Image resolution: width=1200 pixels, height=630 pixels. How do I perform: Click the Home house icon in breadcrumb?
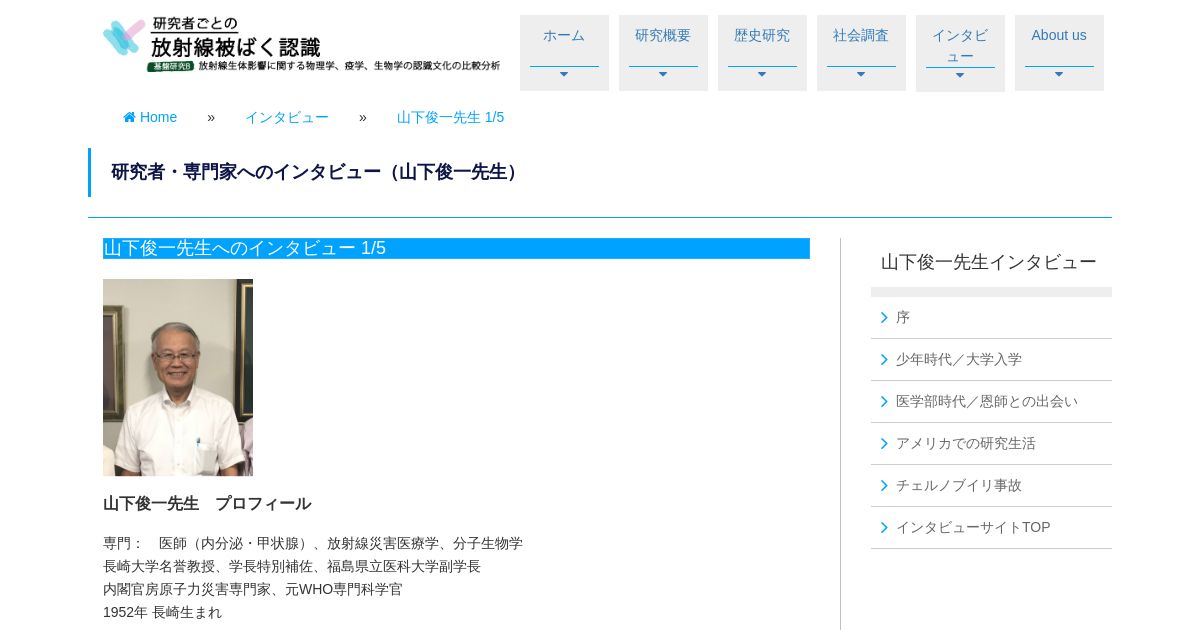(x=129, y=117)
